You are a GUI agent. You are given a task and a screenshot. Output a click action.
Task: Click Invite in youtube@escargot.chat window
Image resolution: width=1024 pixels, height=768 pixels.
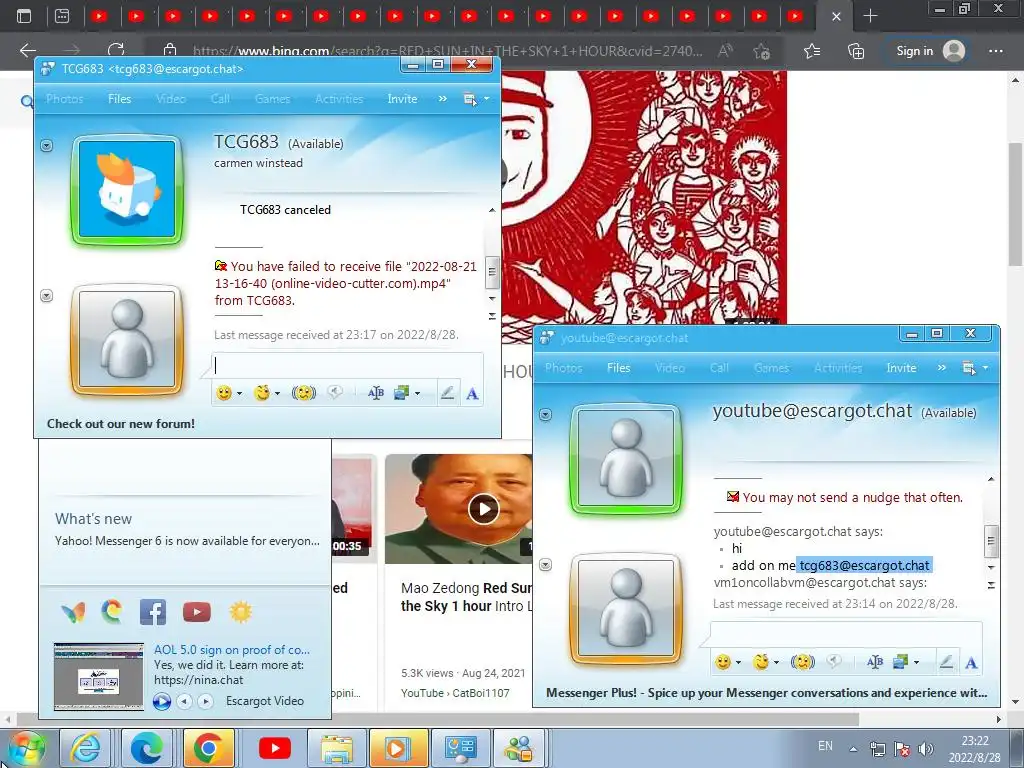[901, 368]
